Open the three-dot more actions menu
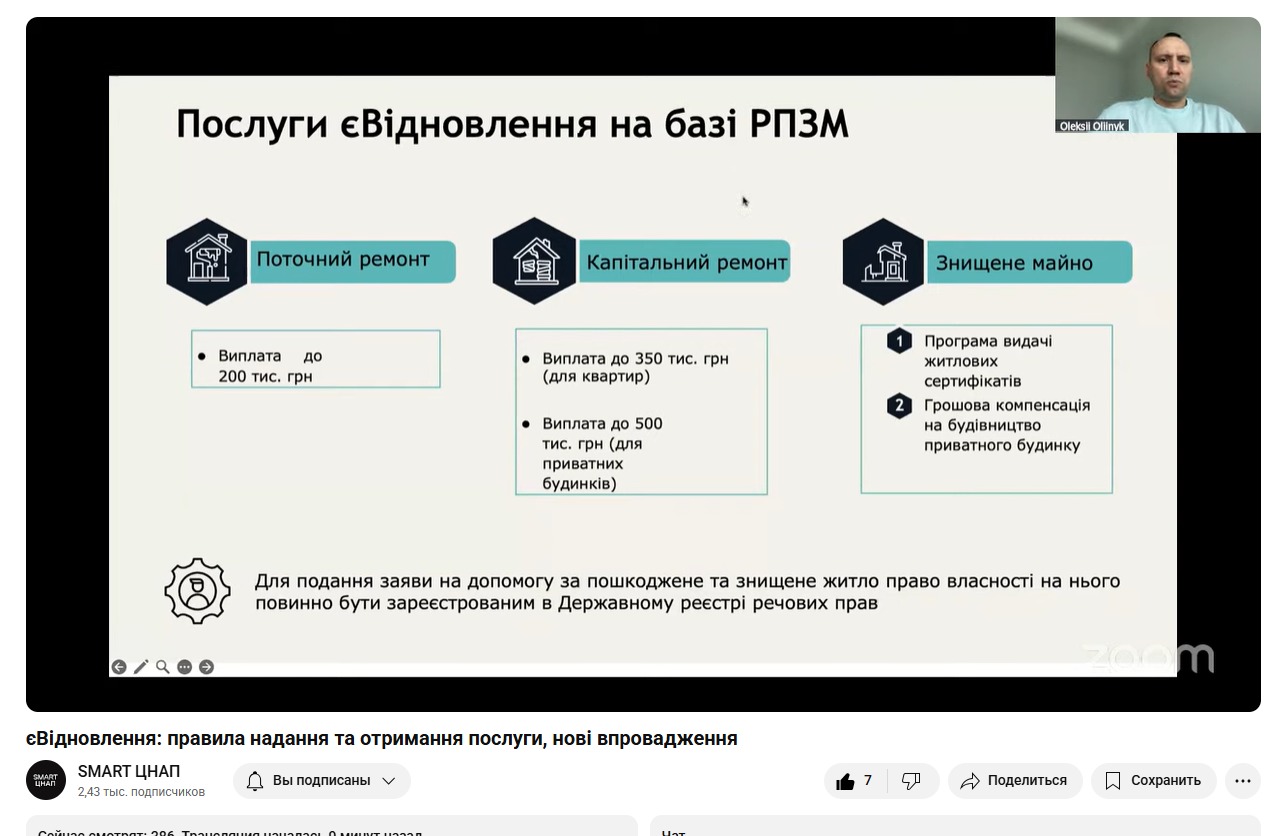The image size is (1279, 836). click(1243, 781)
